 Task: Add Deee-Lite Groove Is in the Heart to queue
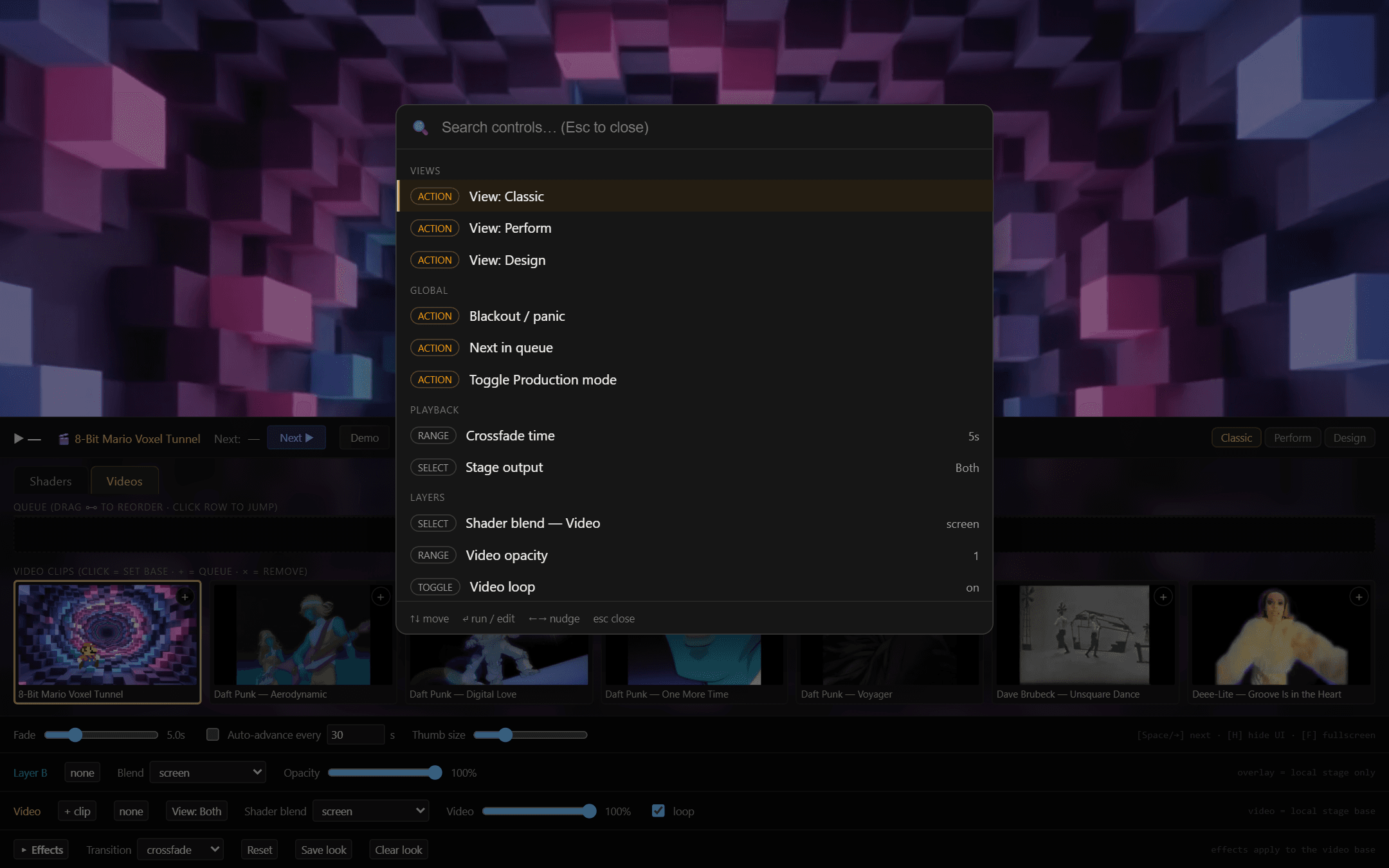pyautogui.click(x=1359, y=597)
